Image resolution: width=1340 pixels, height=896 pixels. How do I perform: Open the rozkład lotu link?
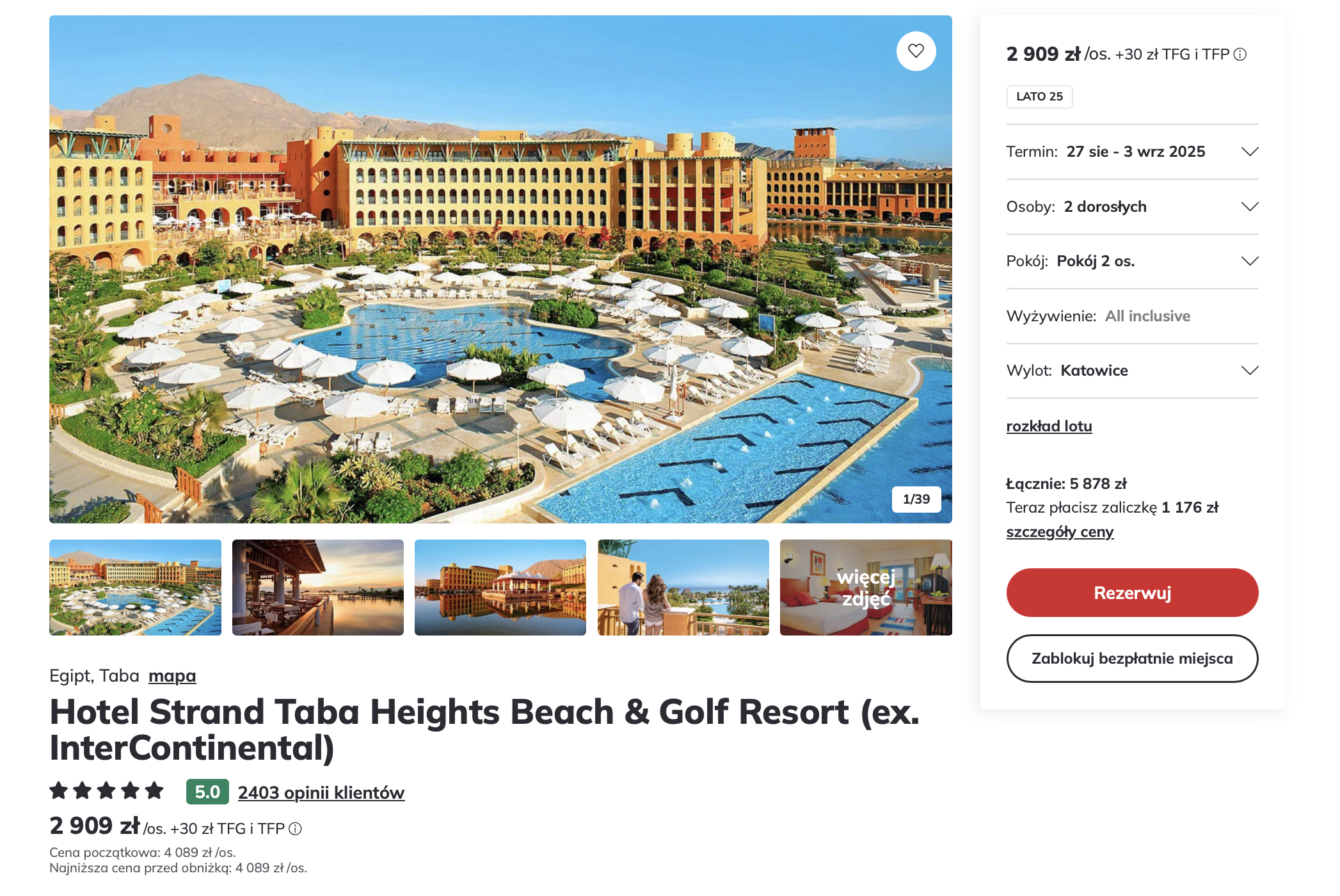coord(1049,426)
